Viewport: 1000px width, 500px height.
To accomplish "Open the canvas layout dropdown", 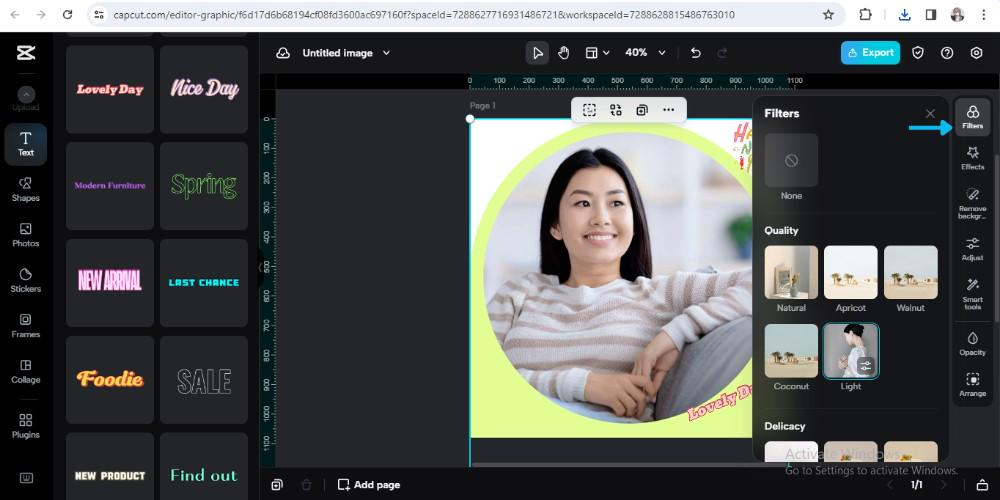I will 598,53.
